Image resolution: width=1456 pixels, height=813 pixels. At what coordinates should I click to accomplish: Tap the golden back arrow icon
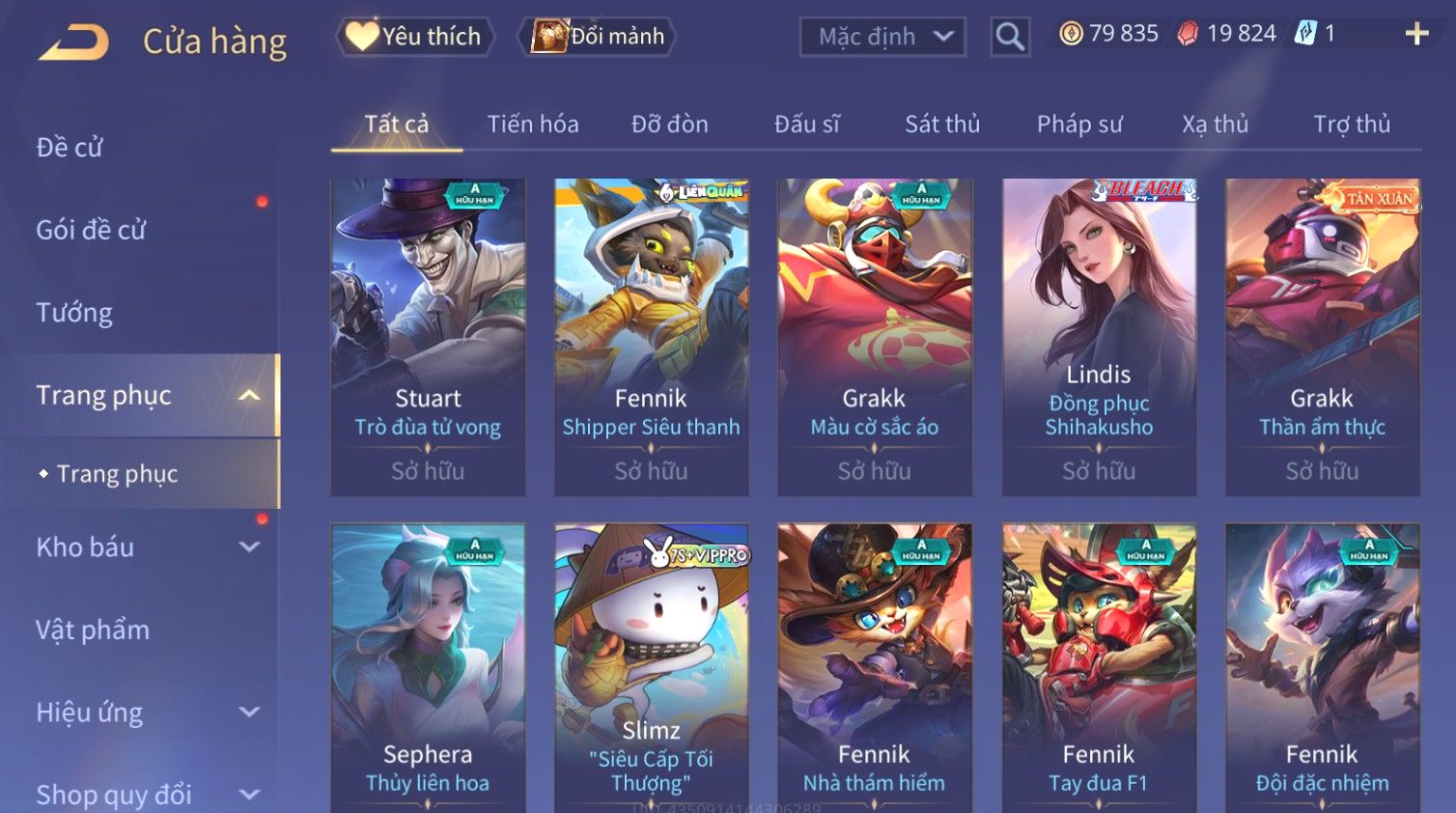73,42
